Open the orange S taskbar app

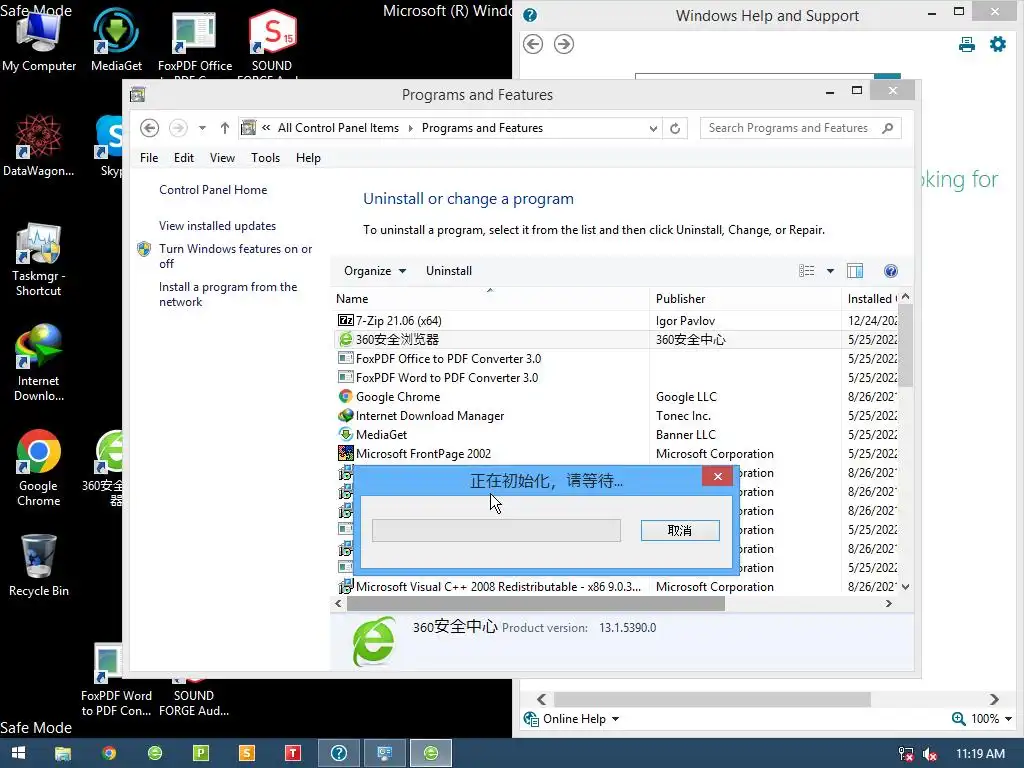(246, 753)
